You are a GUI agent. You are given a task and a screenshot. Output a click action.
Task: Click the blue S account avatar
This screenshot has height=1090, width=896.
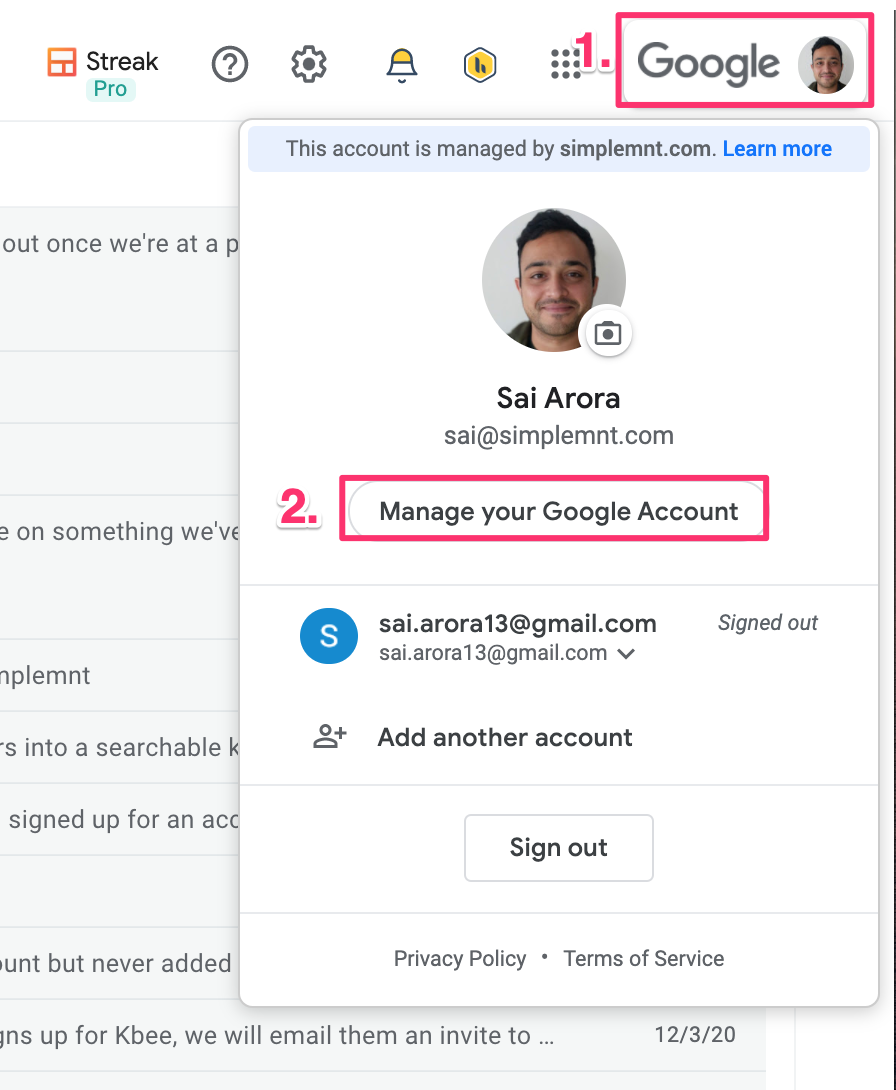click(x=329, y=635)
